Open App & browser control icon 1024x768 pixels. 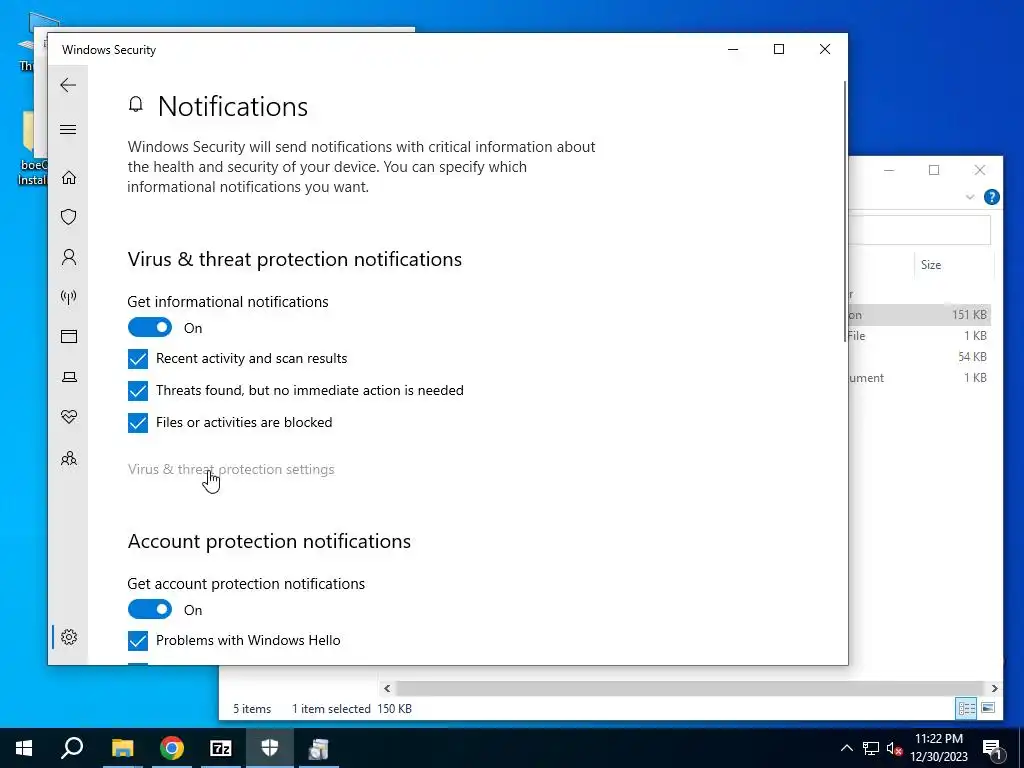tap(69, 336)
